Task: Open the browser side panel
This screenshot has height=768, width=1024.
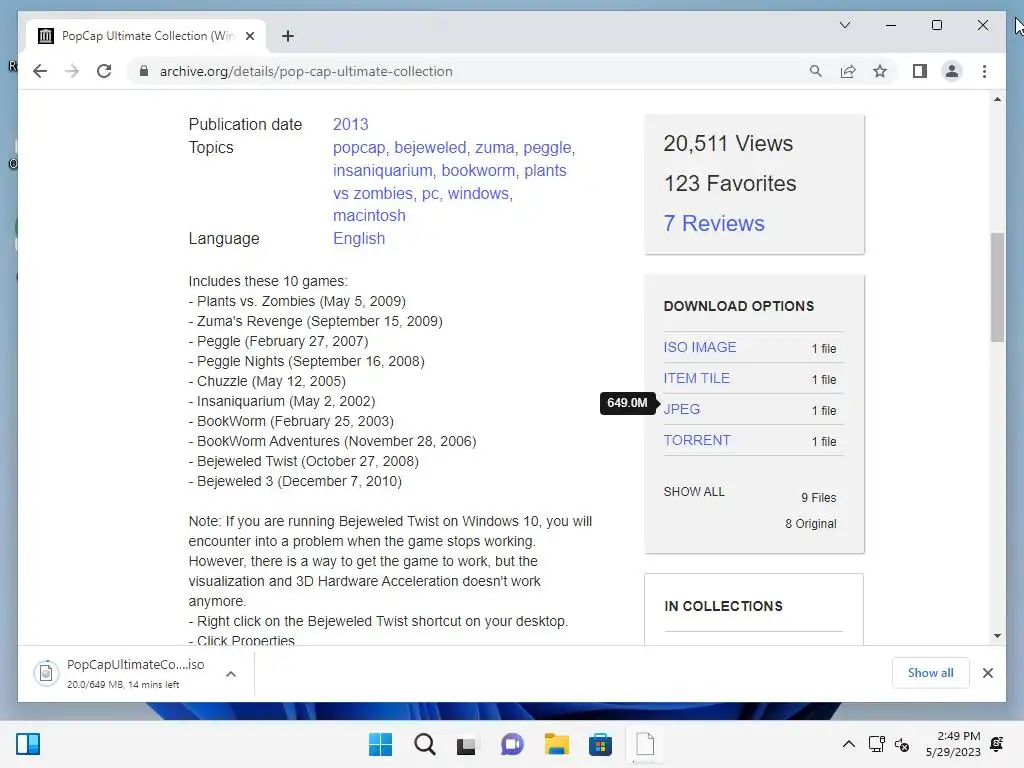Action: pyautogui.click(x=920, y=71)
